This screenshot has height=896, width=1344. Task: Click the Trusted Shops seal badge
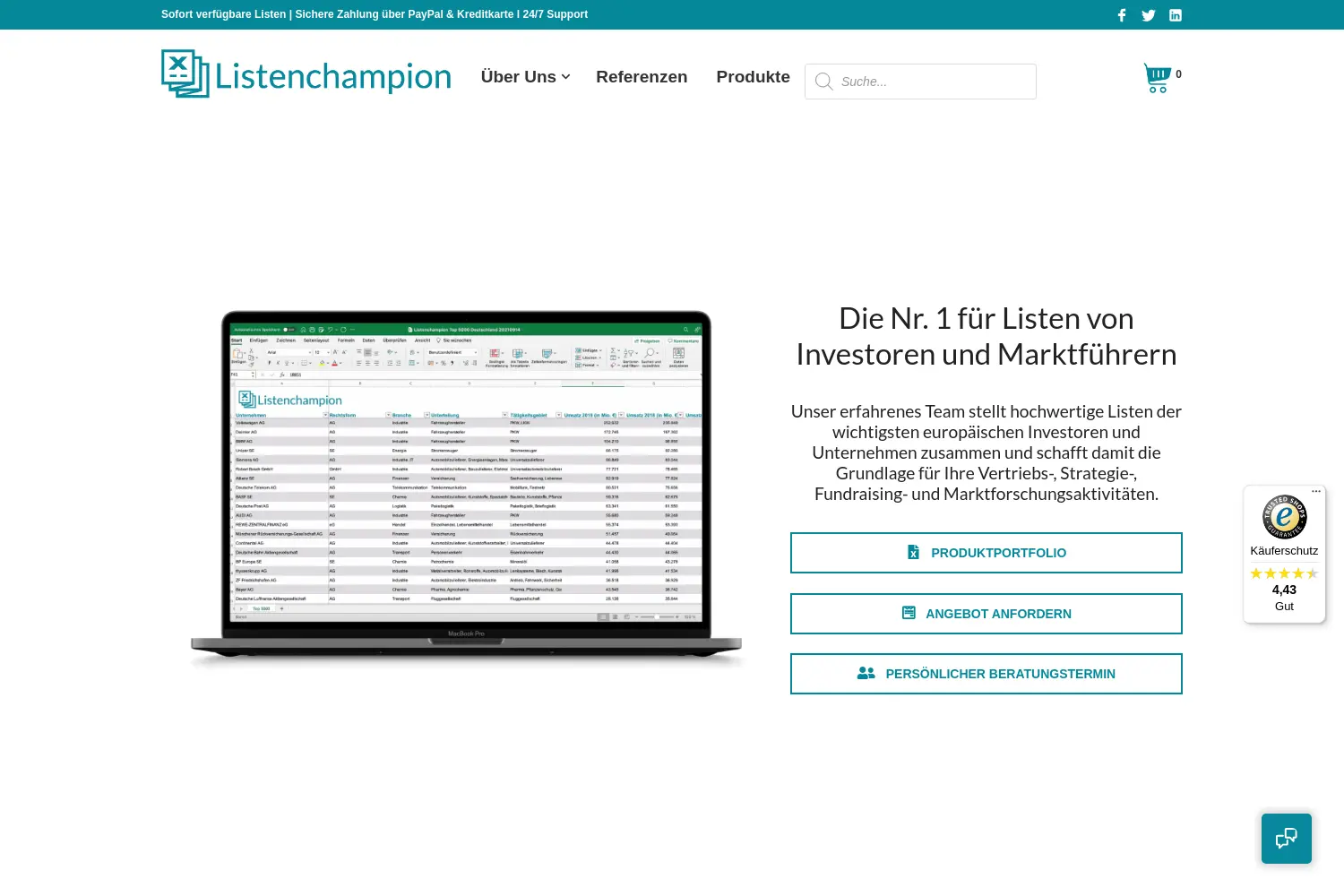point(1285,517)
